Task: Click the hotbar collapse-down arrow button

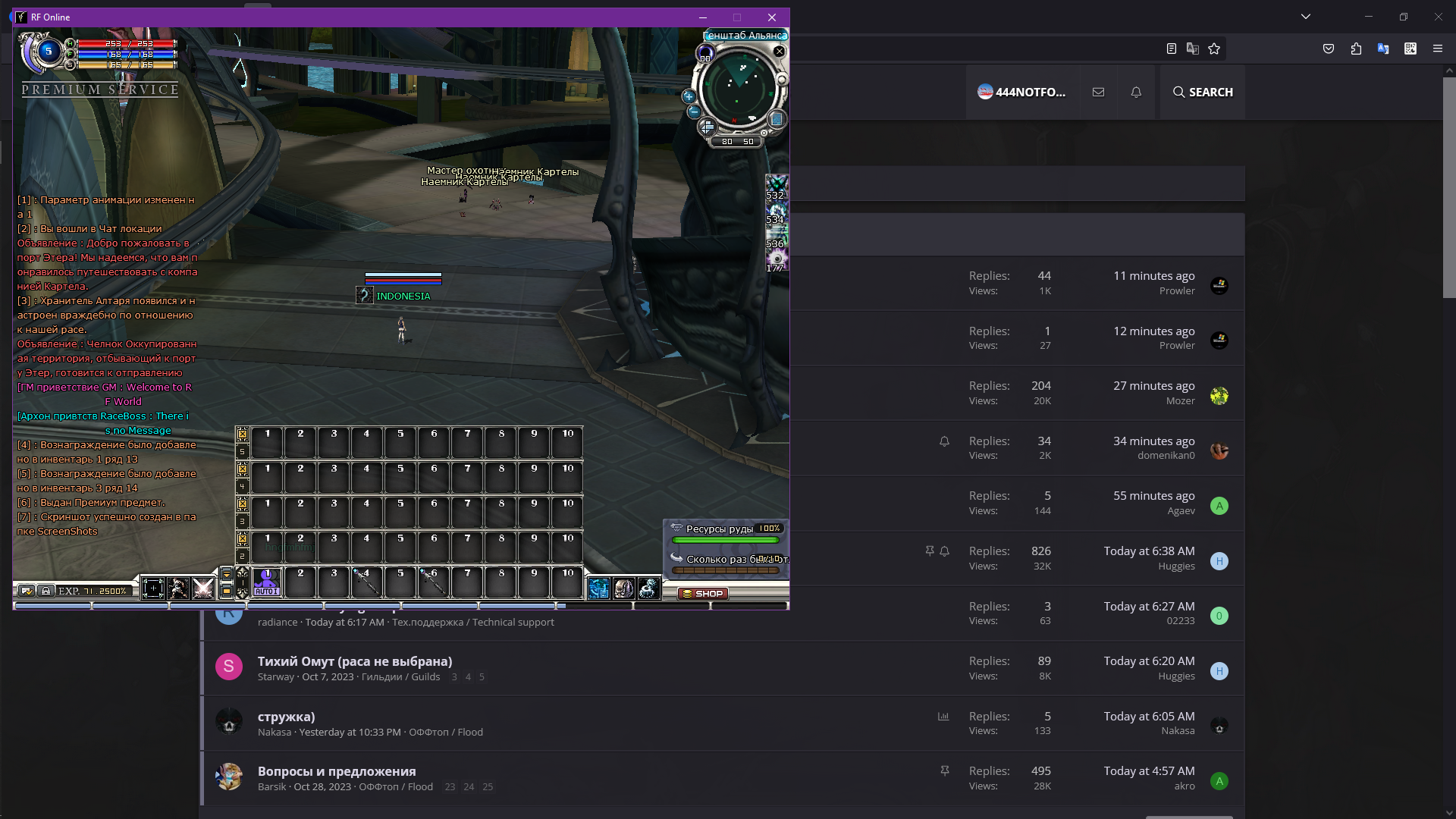Action: (x=226, y=574)
